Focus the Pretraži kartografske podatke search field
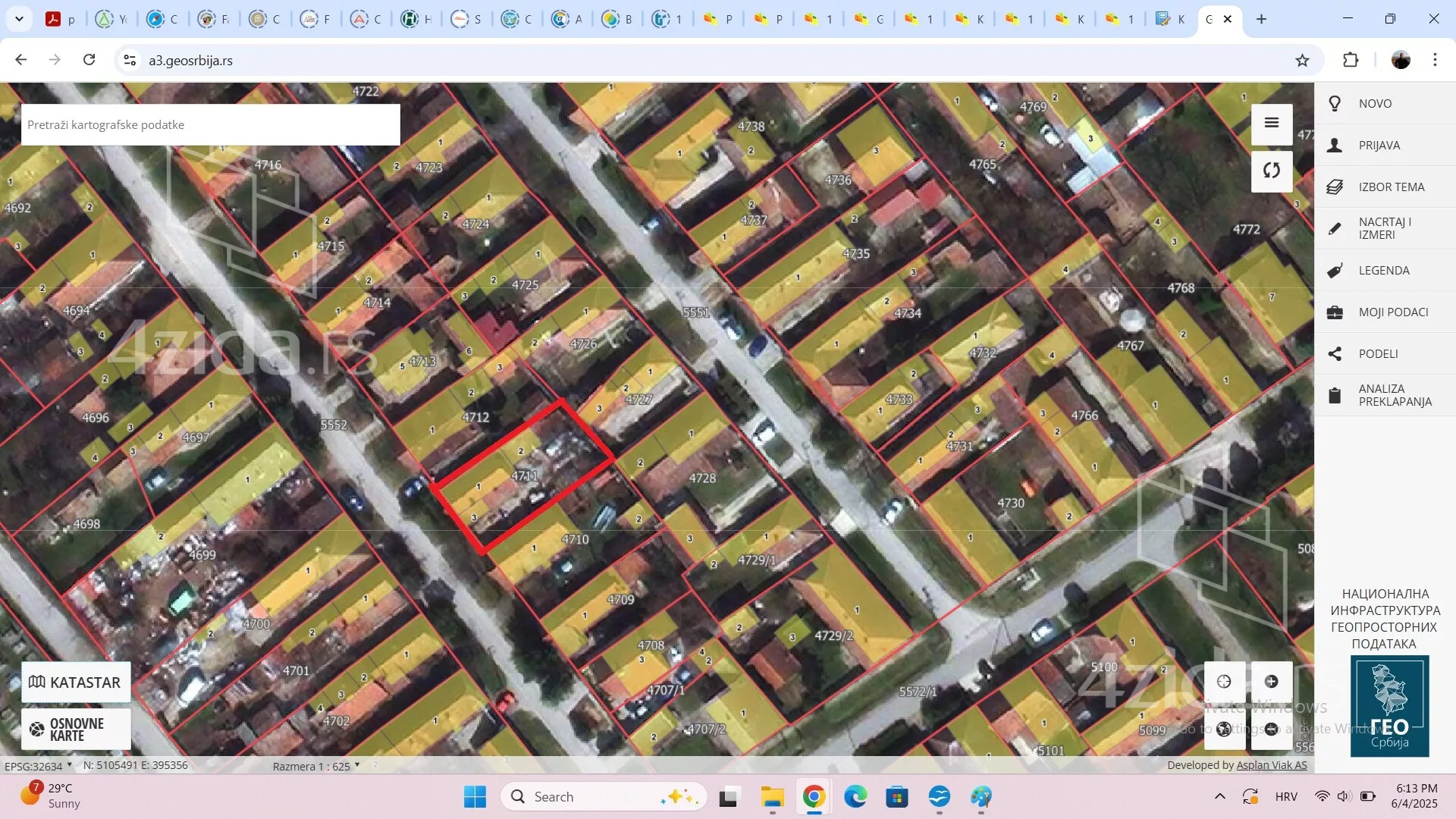The height and width of the screenshot is (819, 1456). pos(210,124)
